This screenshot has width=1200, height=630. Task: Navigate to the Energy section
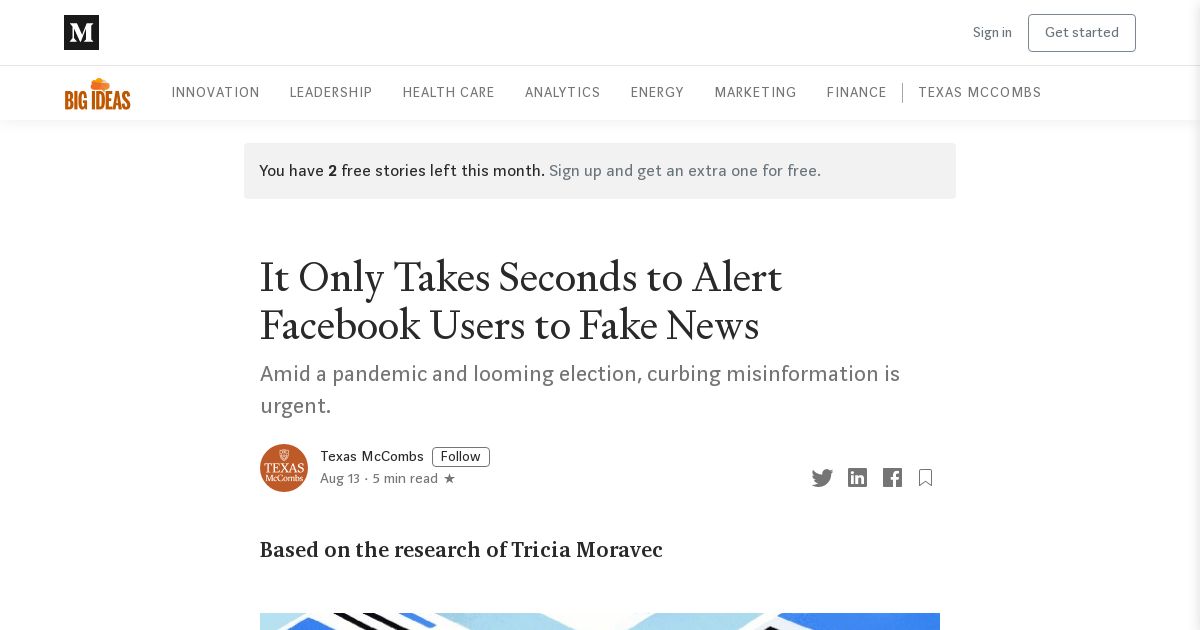[657, 92]
